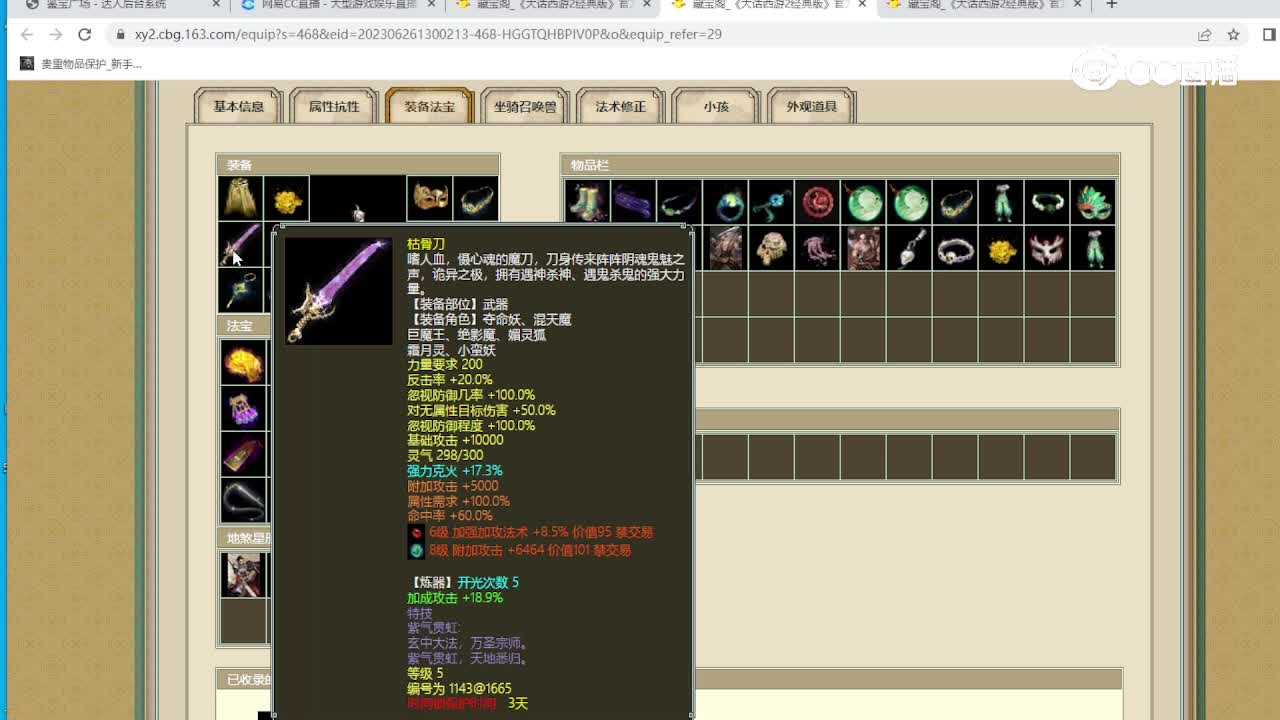Image resolution: width=1280 pixels, height=720 pixels.
Task: Click the small pendant in the wide equipment slot
Action: point(358,213)
